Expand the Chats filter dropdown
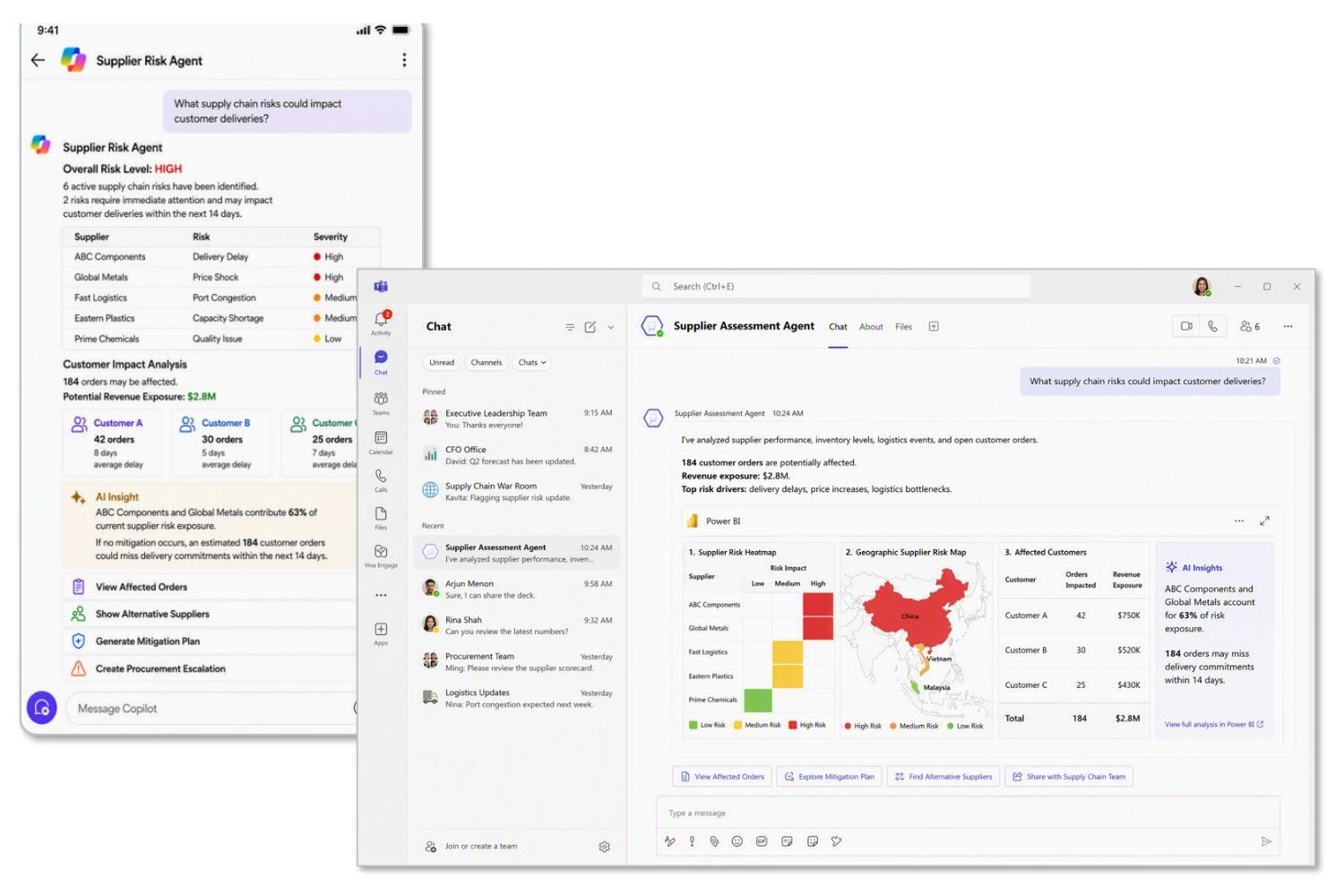1344x896 pixels. [532, 363]
